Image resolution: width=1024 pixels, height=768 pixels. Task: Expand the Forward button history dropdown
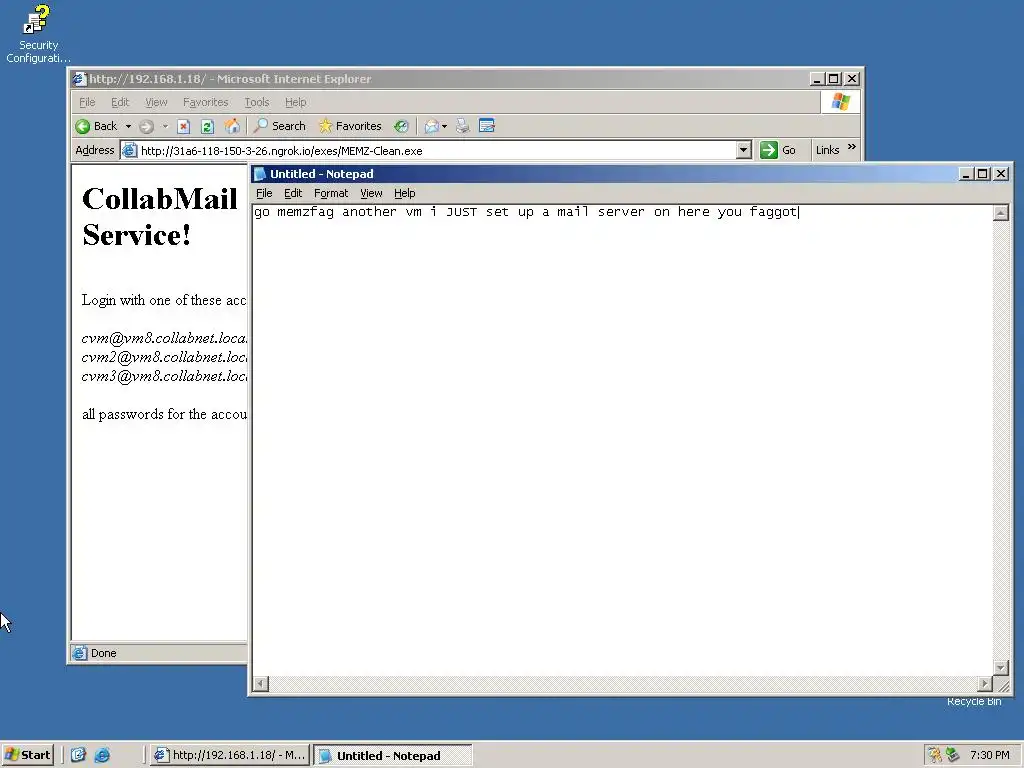tap(165, 127)
